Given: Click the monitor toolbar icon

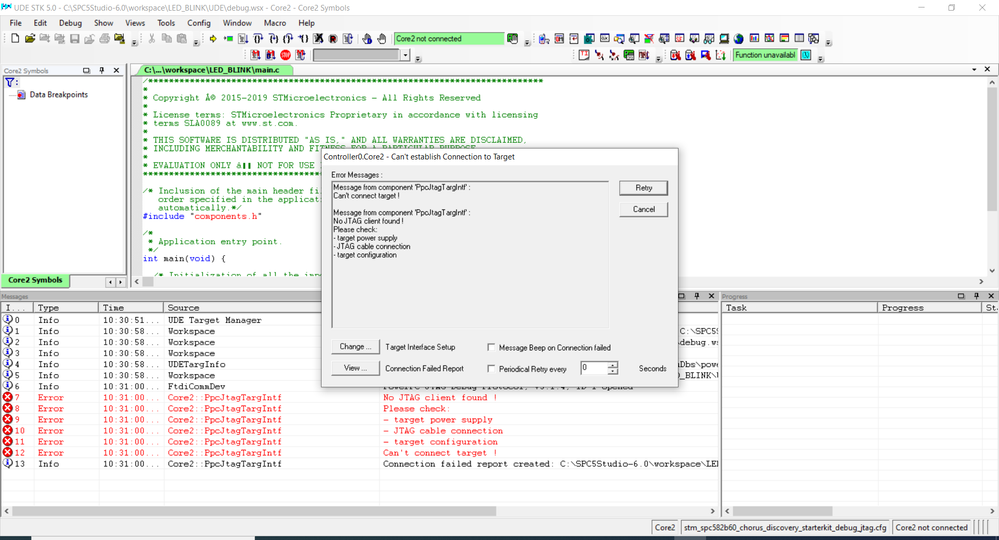Looking at the screenshot, I should [x=724, y=39].
